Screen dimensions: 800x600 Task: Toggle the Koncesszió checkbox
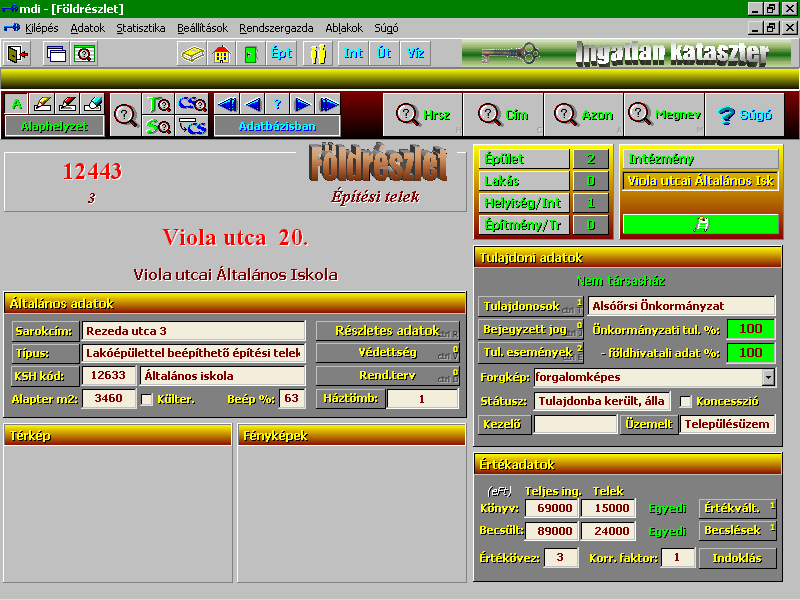686,402
